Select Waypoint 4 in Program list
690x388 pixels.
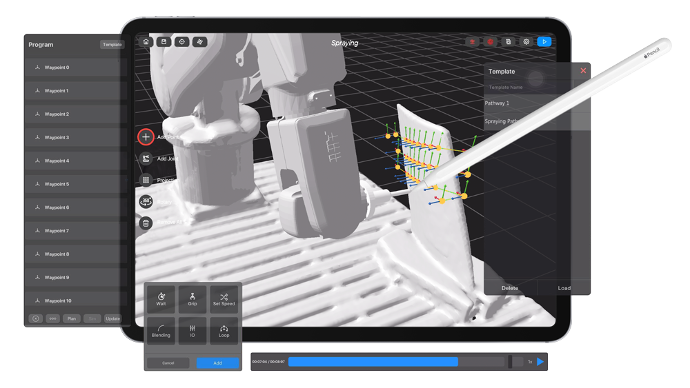[76, 161]
